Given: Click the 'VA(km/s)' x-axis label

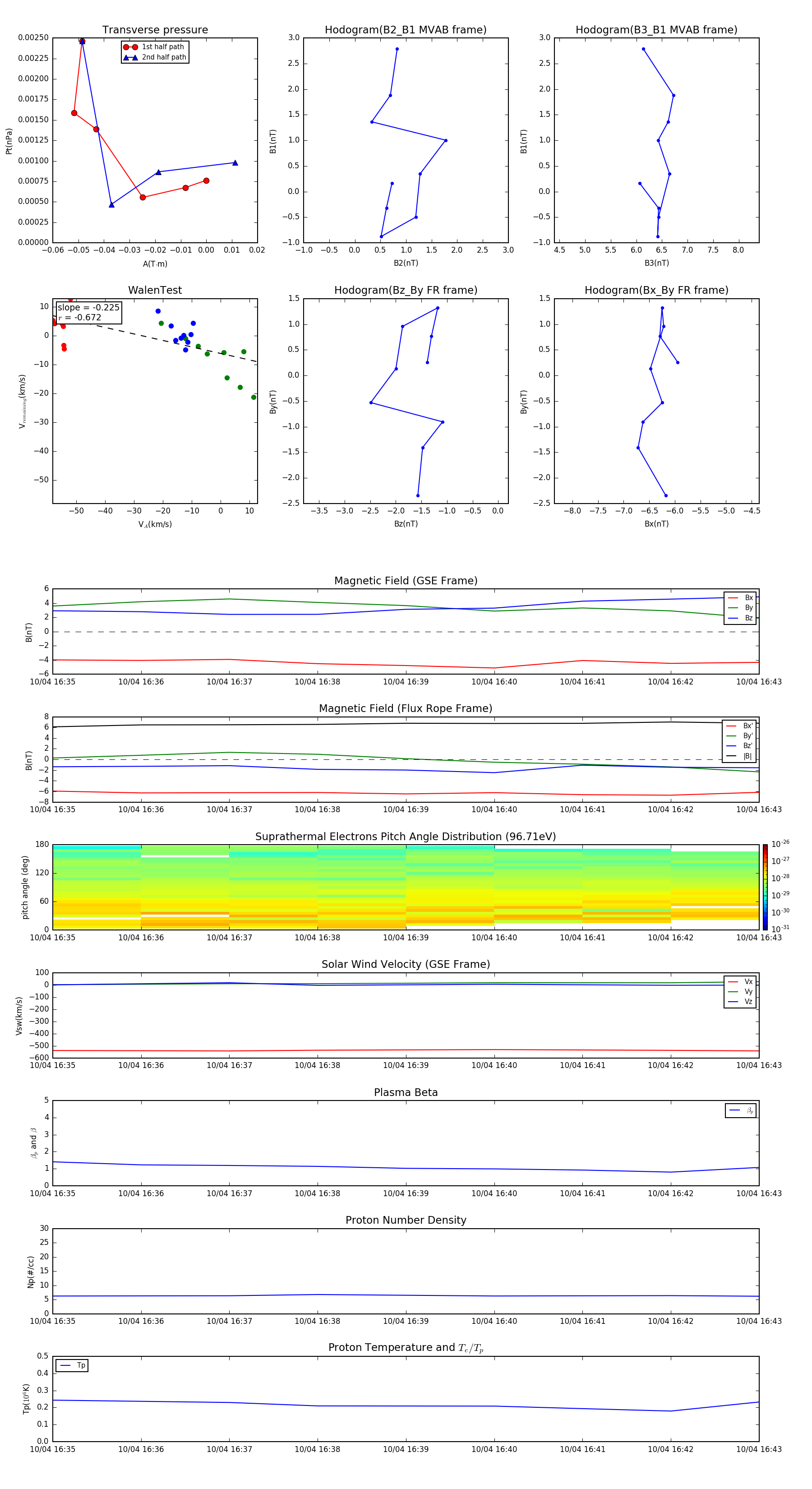Looking at the screenshot, I should 155,524.
